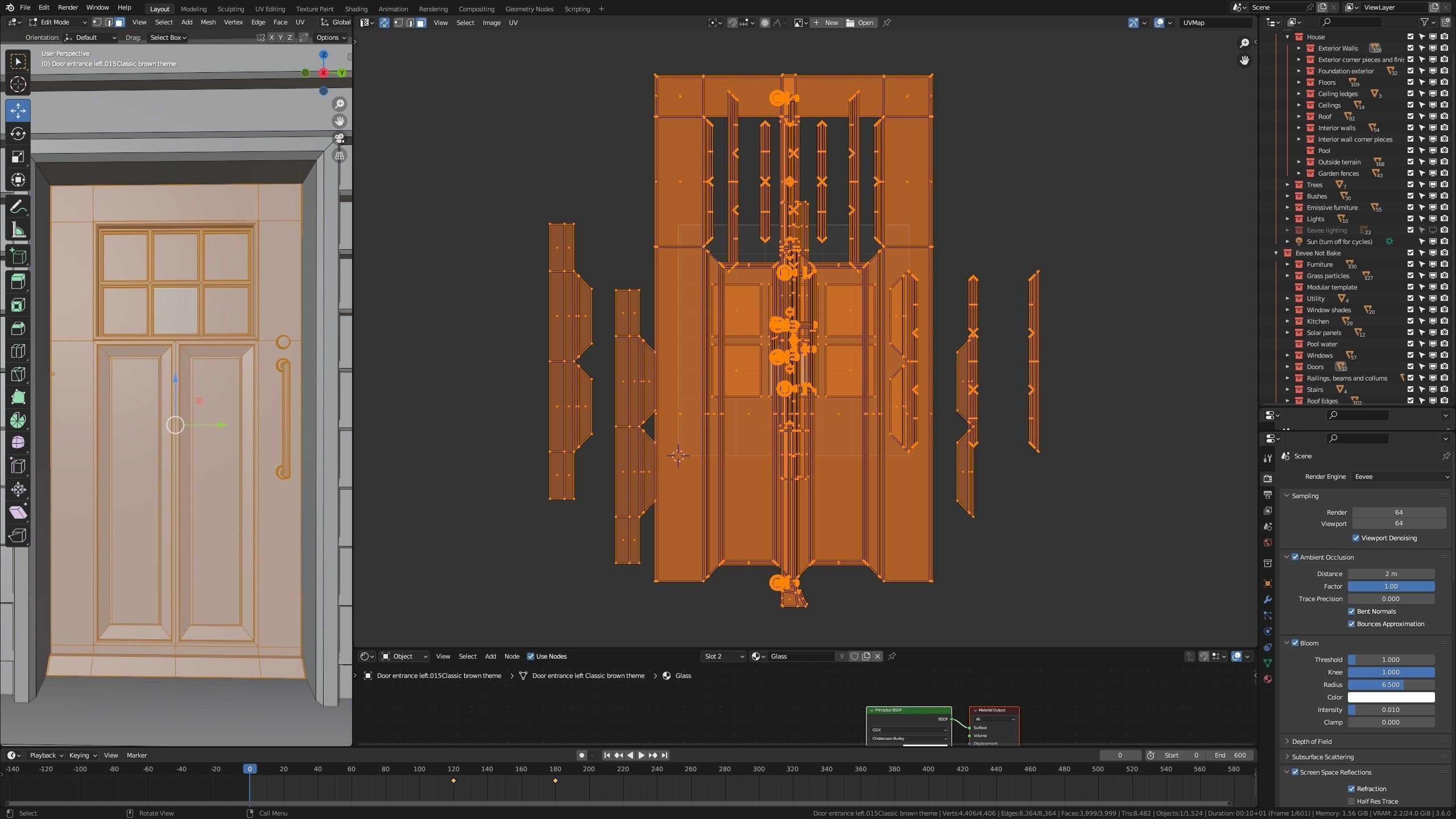
Task: Switch to the UV Editing workspace tab
Action: (270, 9)
